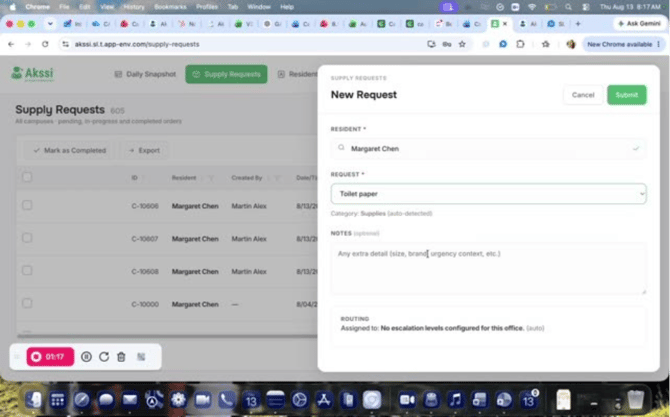Viewport: 670px width, 417px height.
Task: Click Mark as Completed button
Action: [69, 150]
